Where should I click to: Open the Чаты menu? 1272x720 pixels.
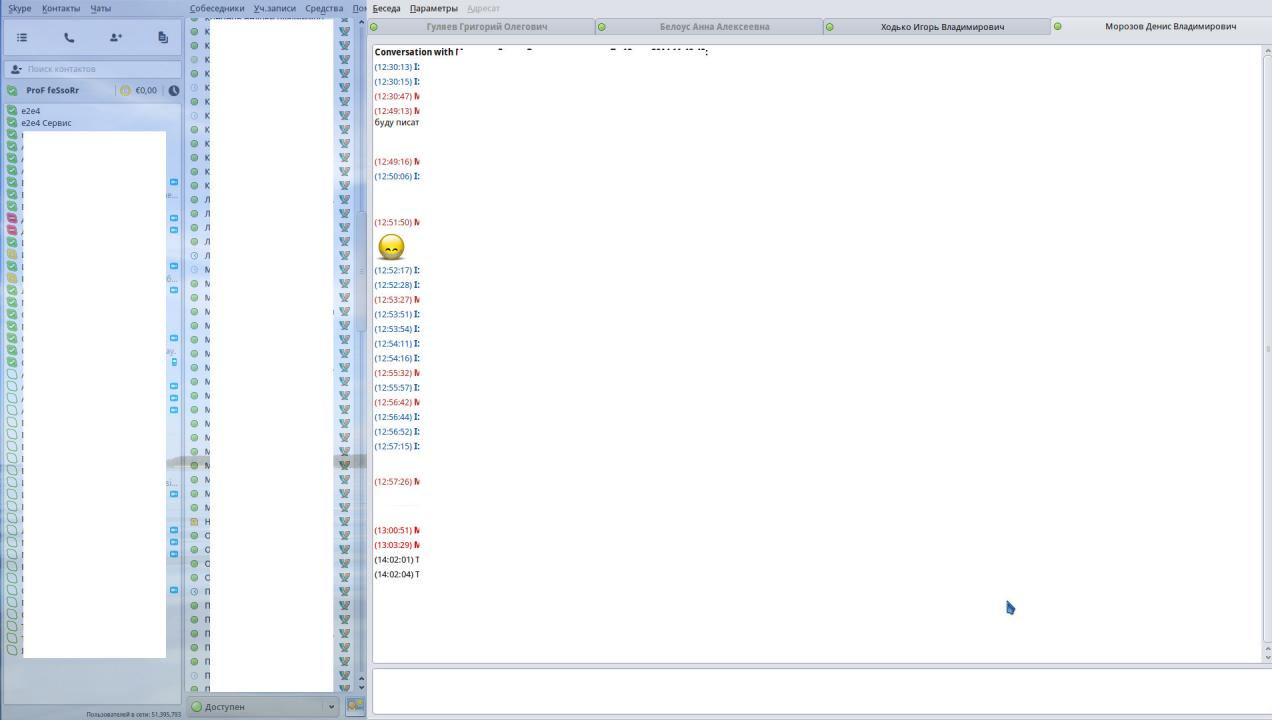[101, 8]
